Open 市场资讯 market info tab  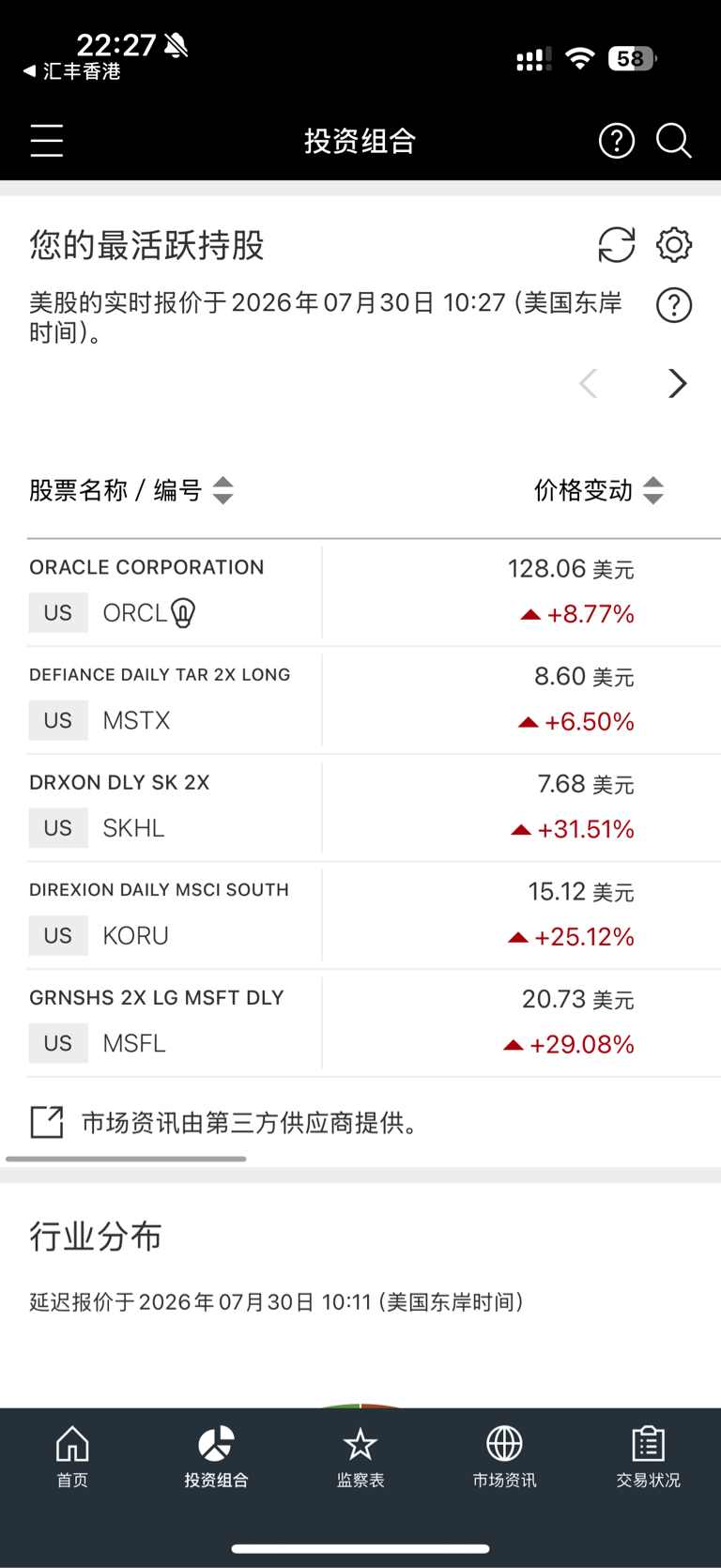pyautogui.click(x=504, y=1457)
